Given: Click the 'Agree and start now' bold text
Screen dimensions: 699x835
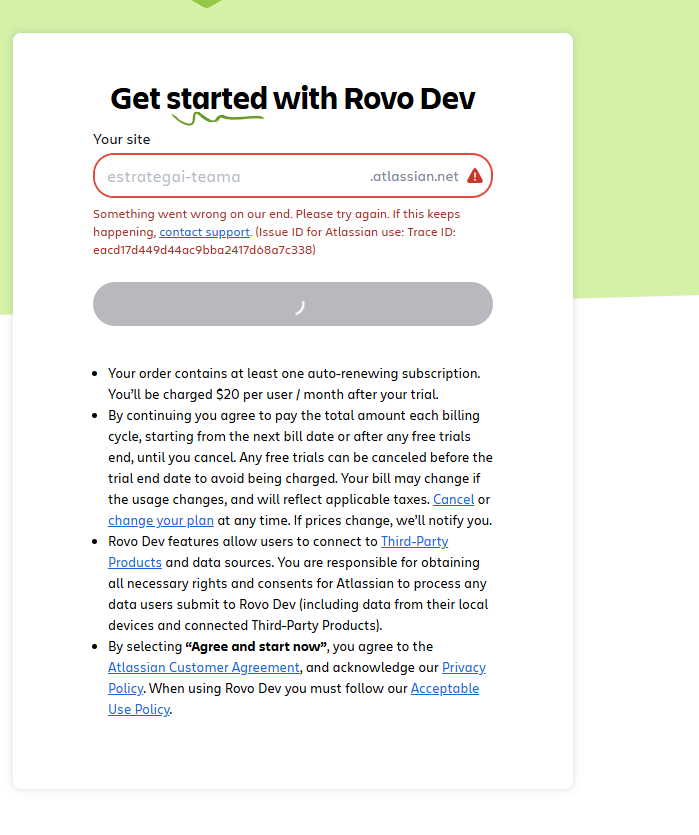Looking at the screenshot, I should pos(256,646).
